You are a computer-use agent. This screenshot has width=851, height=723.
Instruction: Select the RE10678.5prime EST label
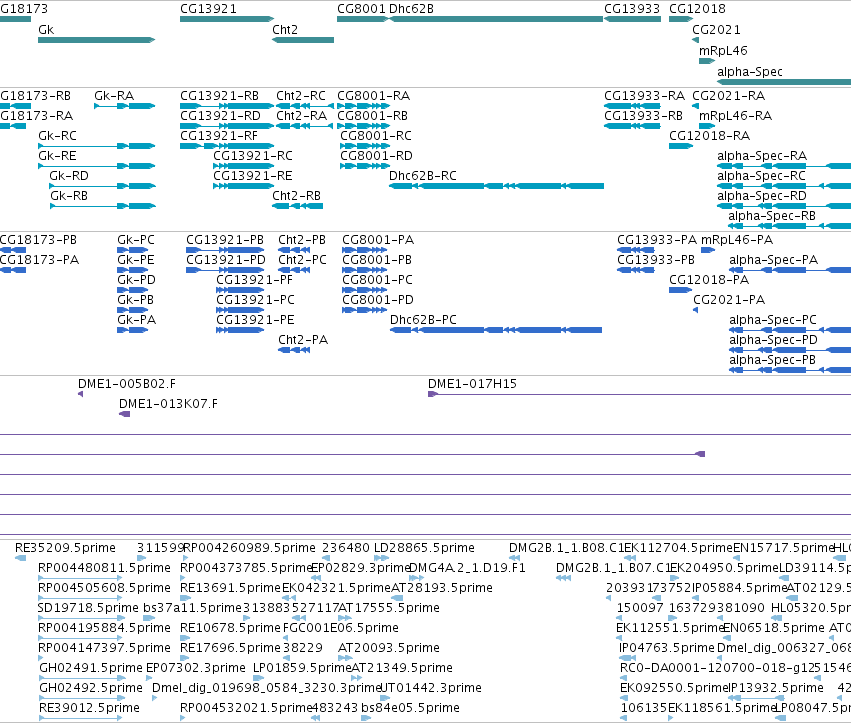point(231,628)
